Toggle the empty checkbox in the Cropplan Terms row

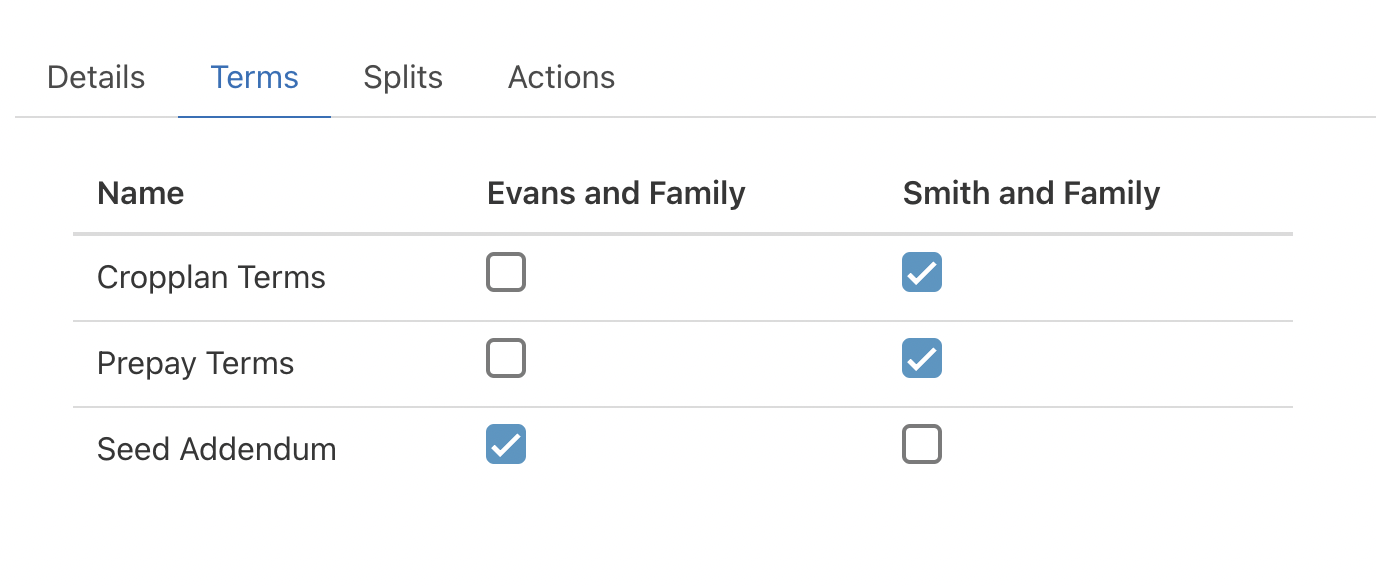pos(506,272)
